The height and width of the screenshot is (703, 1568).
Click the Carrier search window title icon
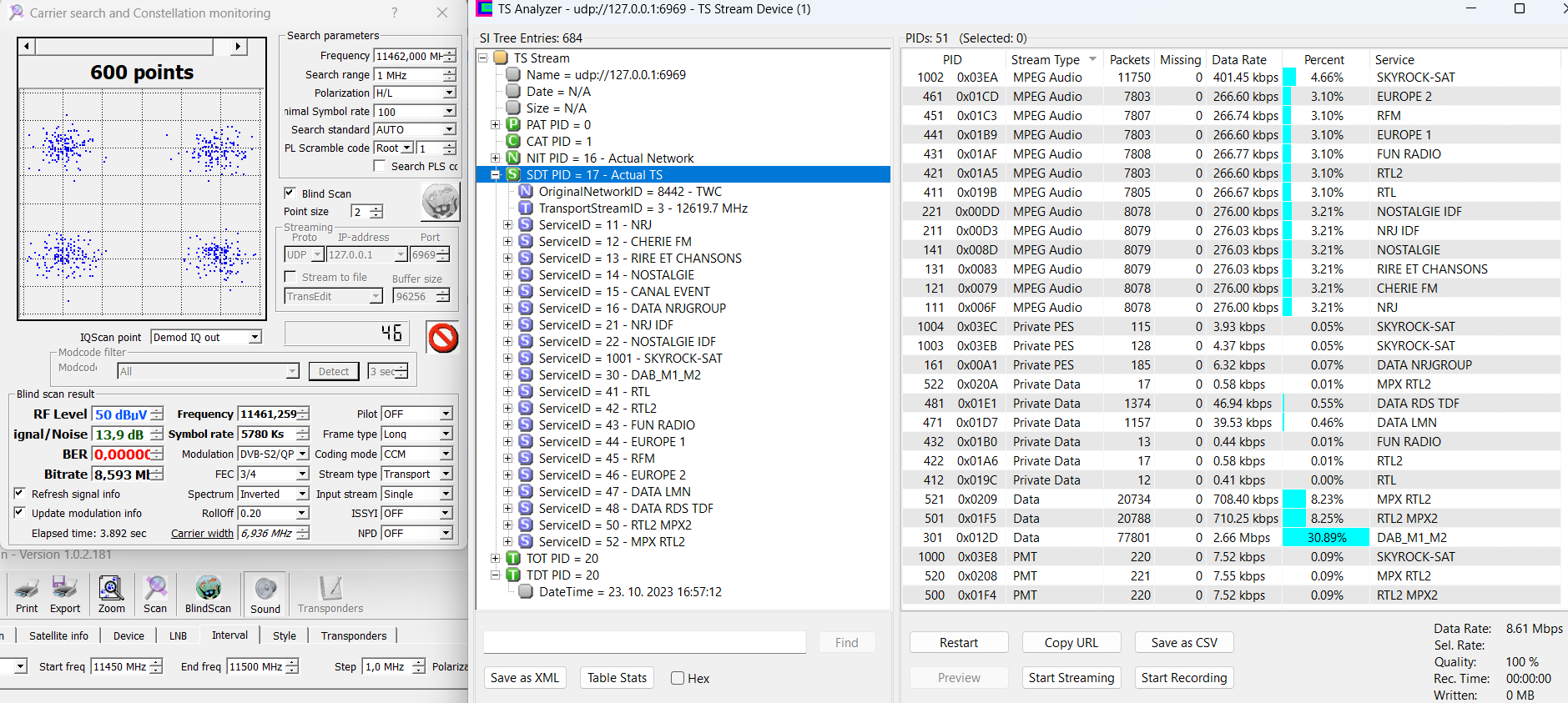coord(16,13)
